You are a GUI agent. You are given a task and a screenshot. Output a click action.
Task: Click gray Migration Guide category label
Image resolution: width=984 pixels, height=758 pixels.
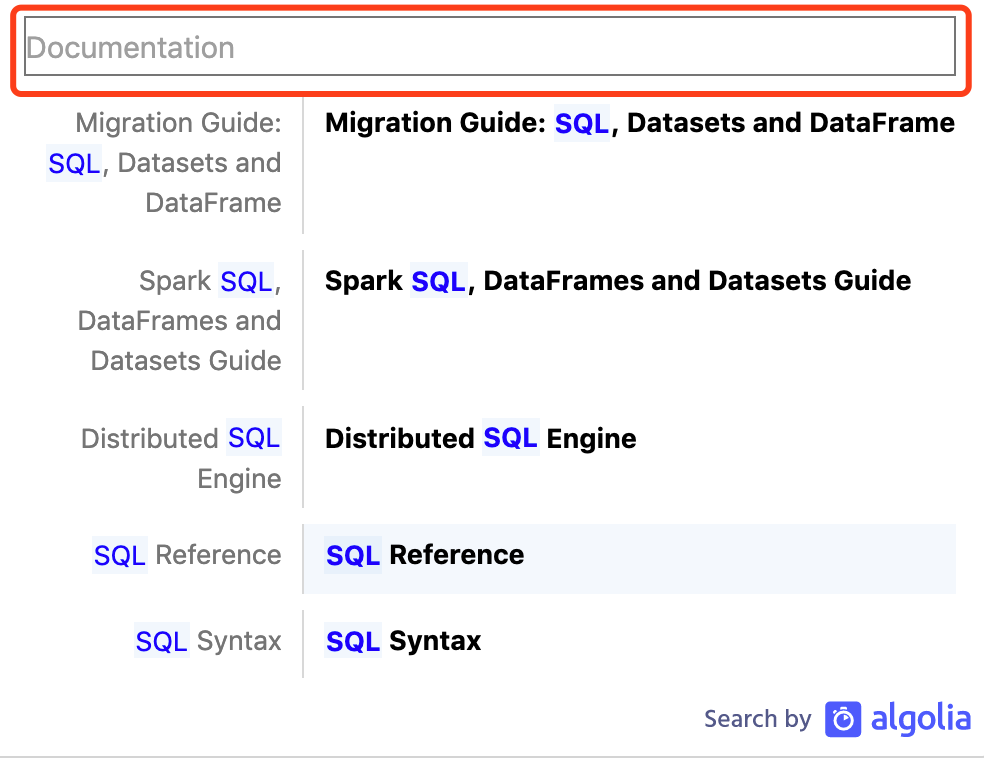tap(178, 124)
